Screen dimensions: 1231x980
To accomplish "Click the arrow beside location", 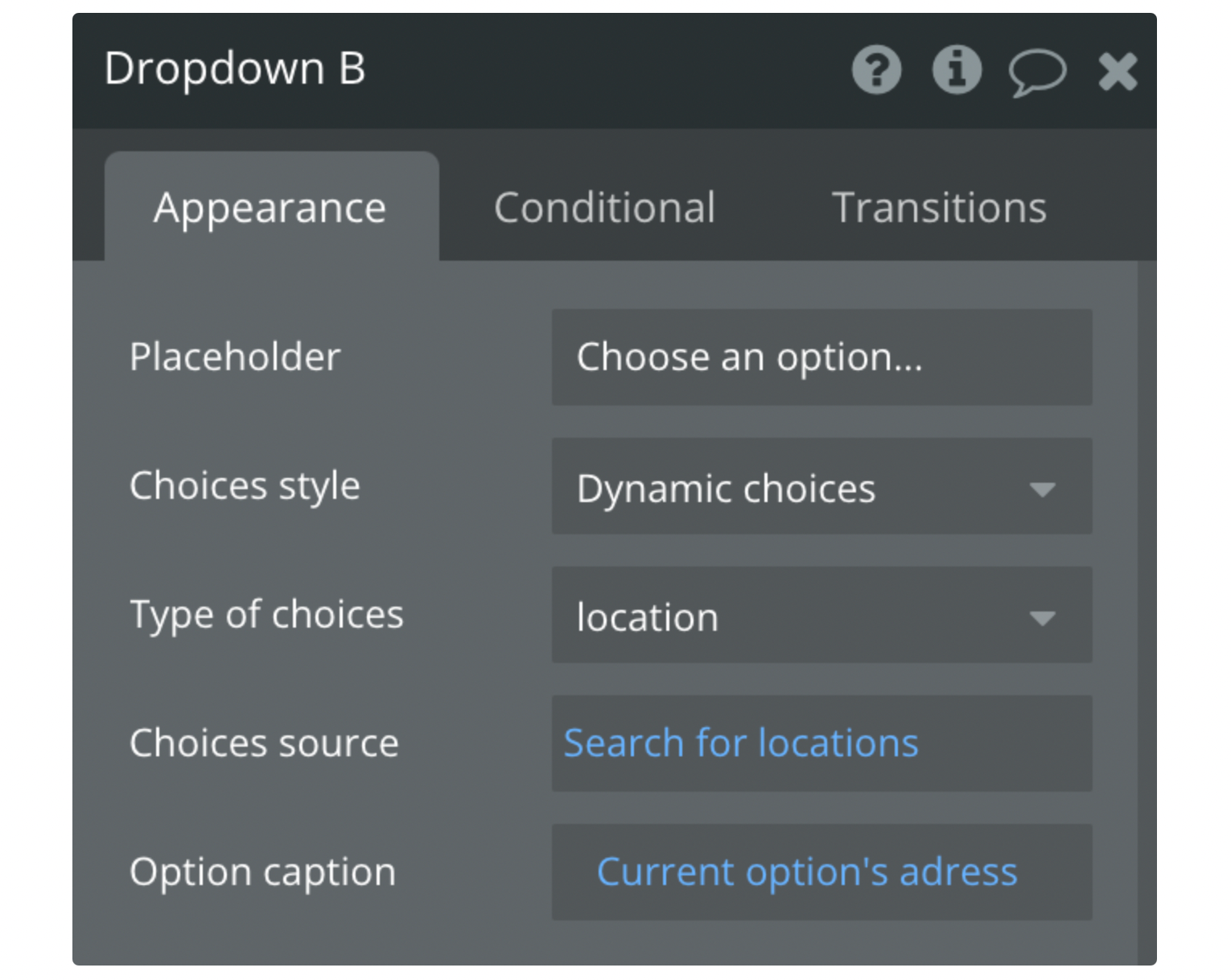I will 1042,618.
